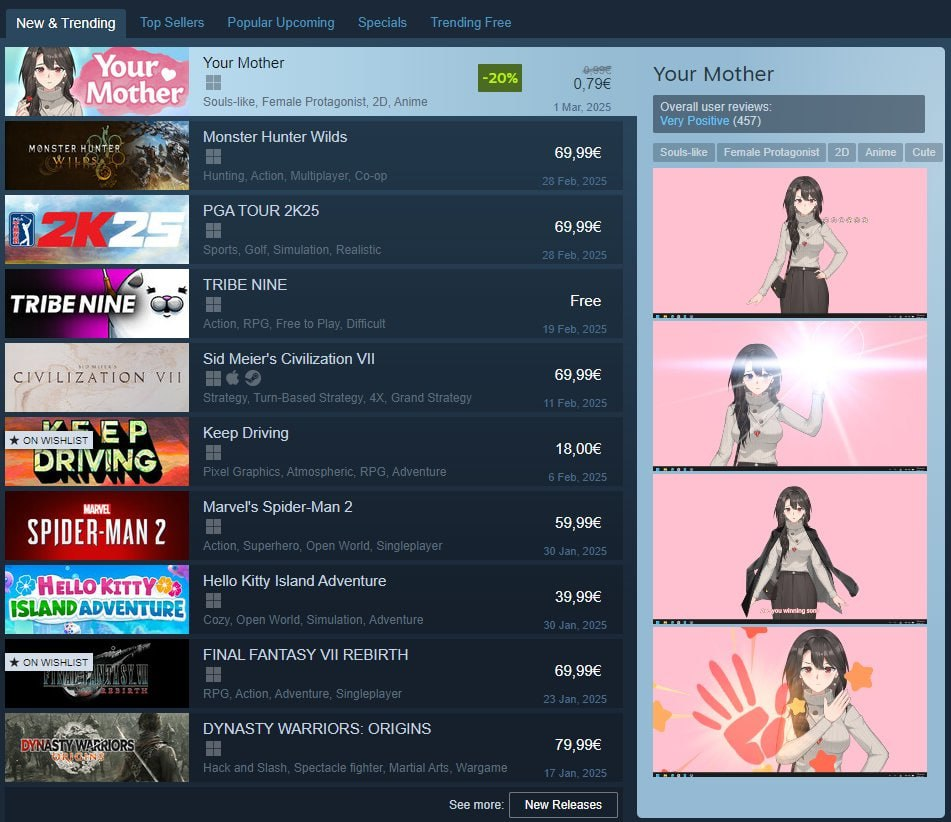Click the Female Protagonist tag in preview panel
The image size is (951, 822).
click(771, 152)
